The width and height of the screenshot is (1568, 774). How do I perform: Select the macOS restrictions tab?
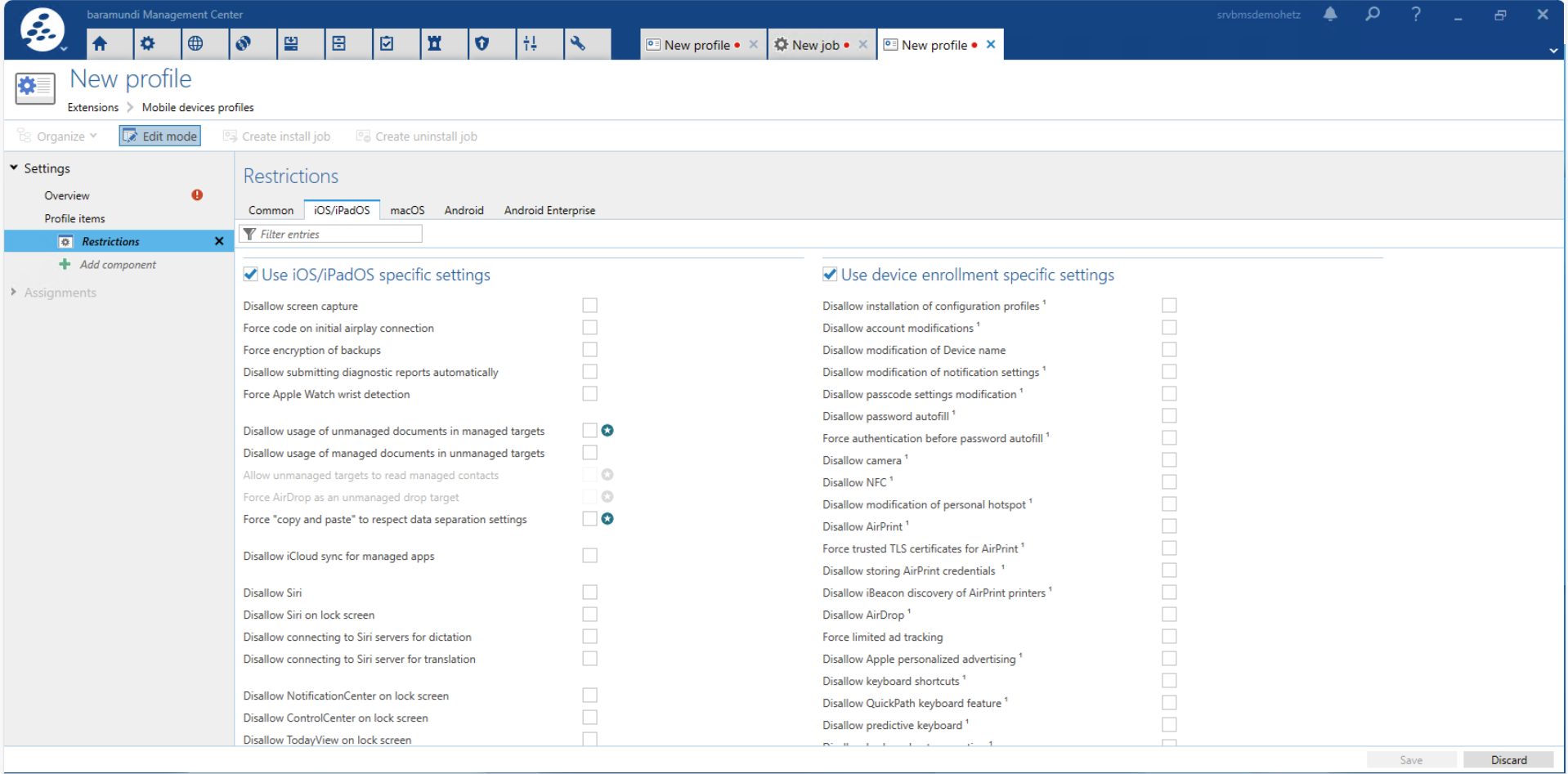[x=407, y=210]
